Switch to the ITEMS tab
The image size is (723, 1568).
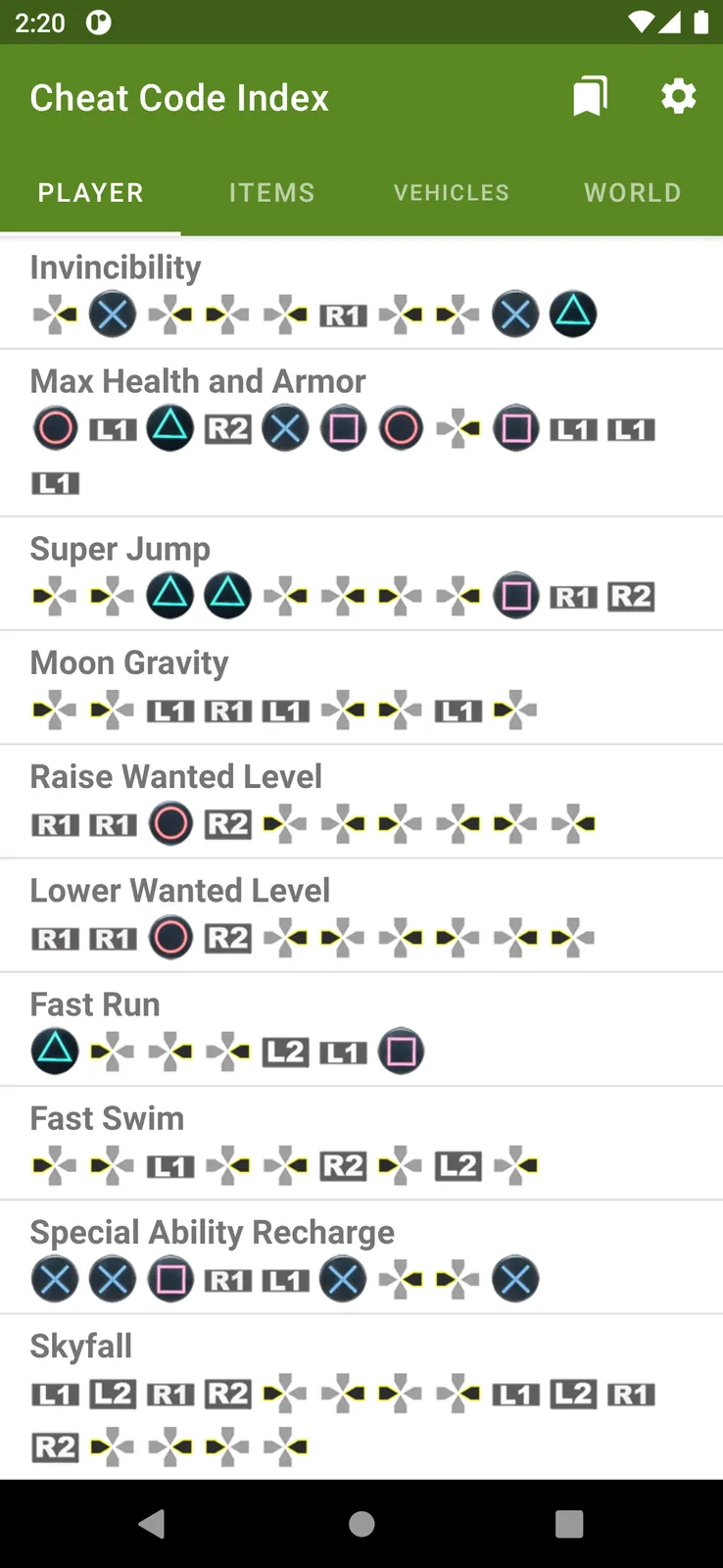click(271, 192)
